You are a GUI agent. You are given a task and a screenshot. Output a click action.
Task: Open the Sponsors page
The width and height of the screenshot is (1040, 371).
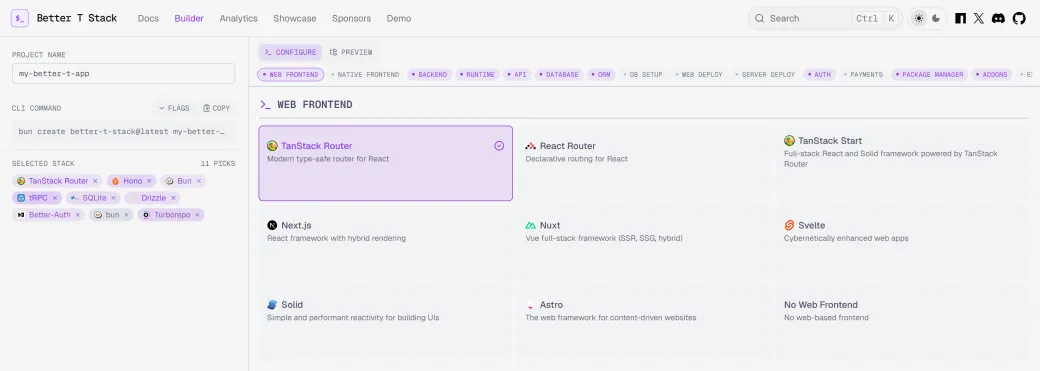[352, 19]
